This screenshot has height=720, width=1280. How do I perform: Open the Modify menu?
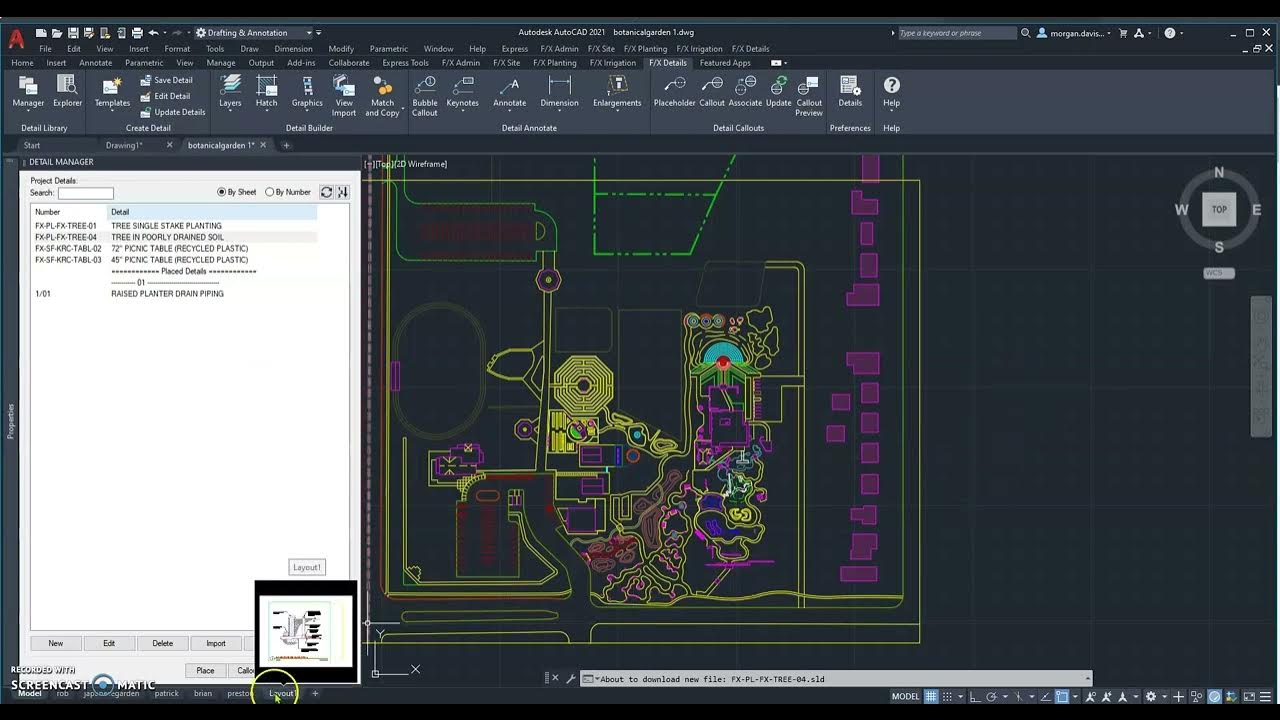[x=341, y=48]
